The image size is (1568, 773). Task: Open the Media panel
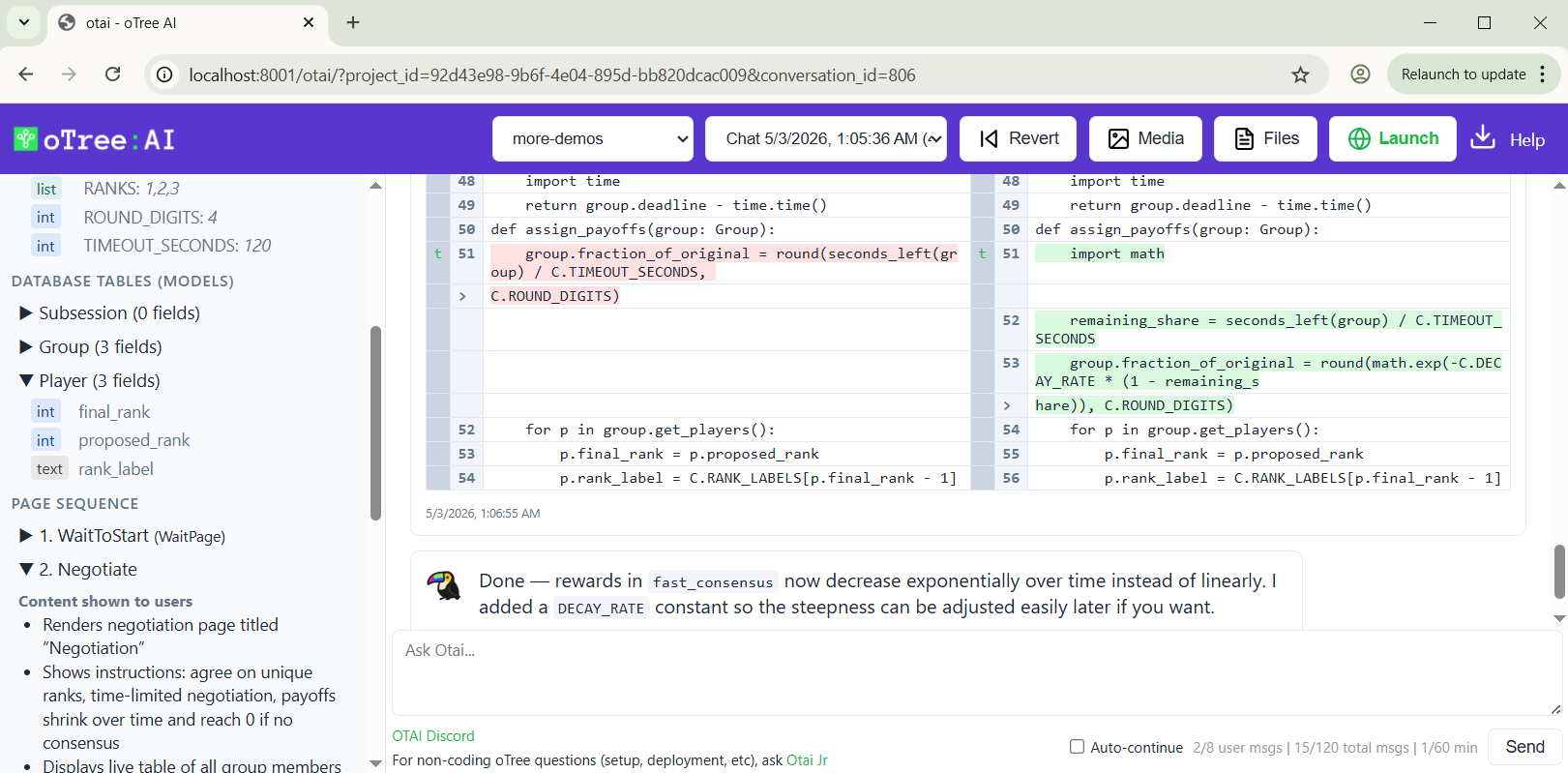(x=1145, y=139)
